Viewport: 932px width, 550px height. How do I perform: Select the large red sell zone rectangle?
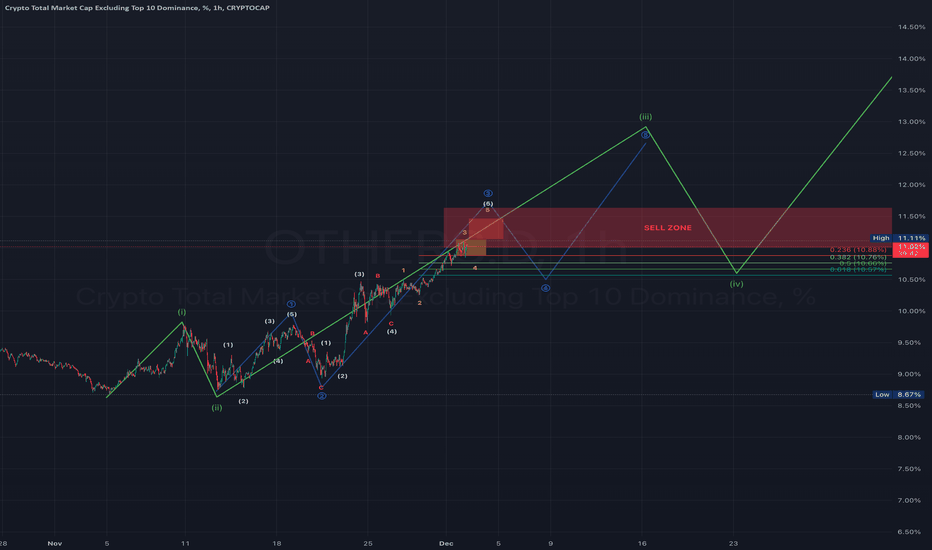[667, 228]
